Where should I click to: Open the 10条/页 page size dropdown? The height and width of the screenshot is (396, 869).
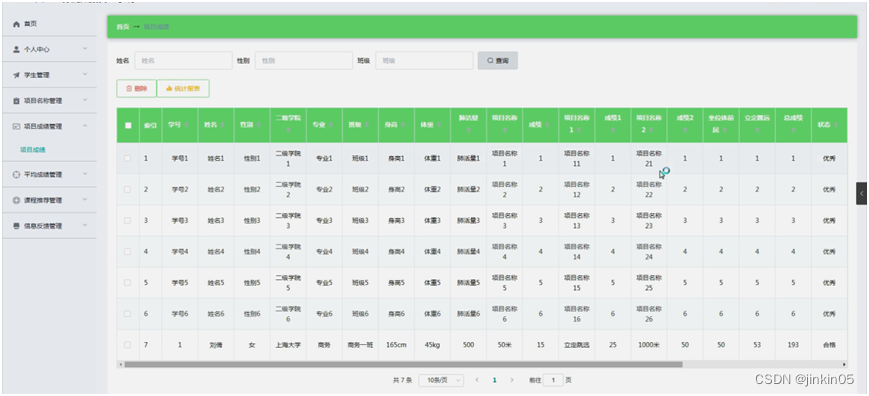tap(442, 380)
